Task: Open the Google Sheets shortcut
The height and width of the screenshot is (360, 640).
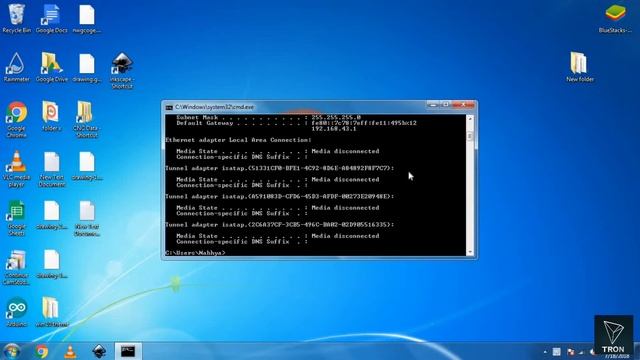Action: 16,218
